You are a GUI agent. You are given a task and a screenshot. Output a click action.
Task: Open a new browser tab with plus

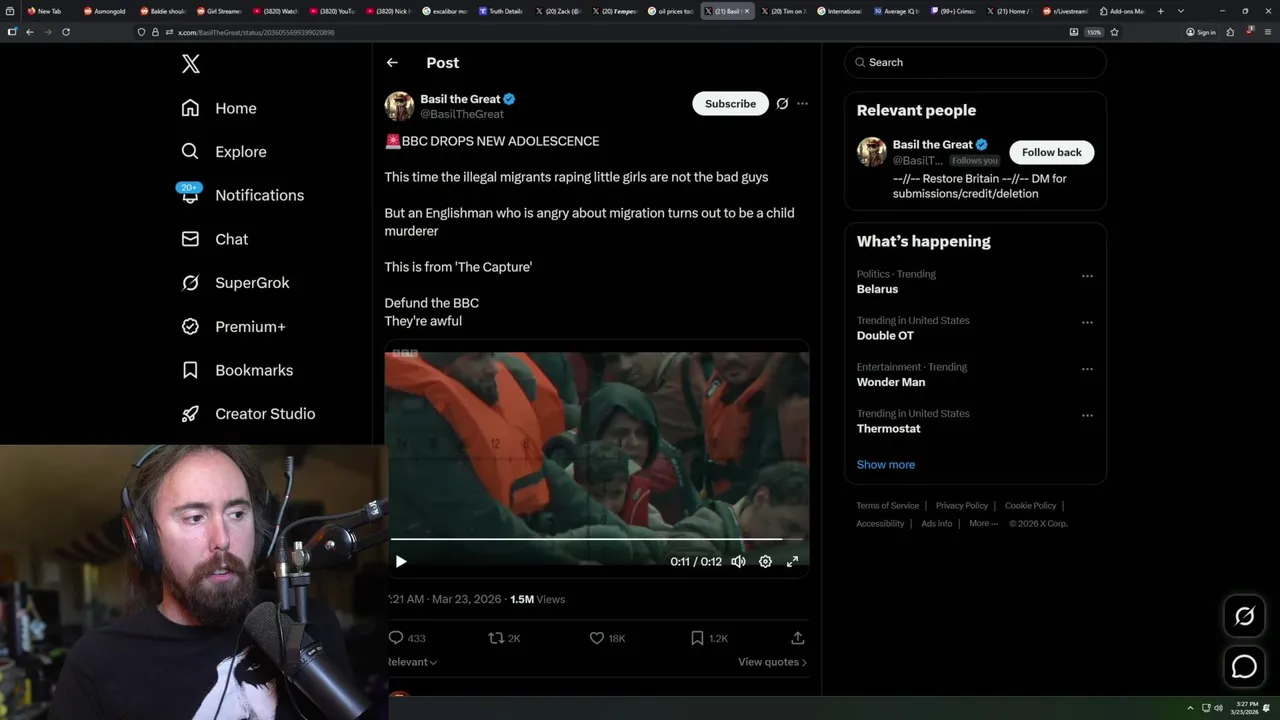1160,11
